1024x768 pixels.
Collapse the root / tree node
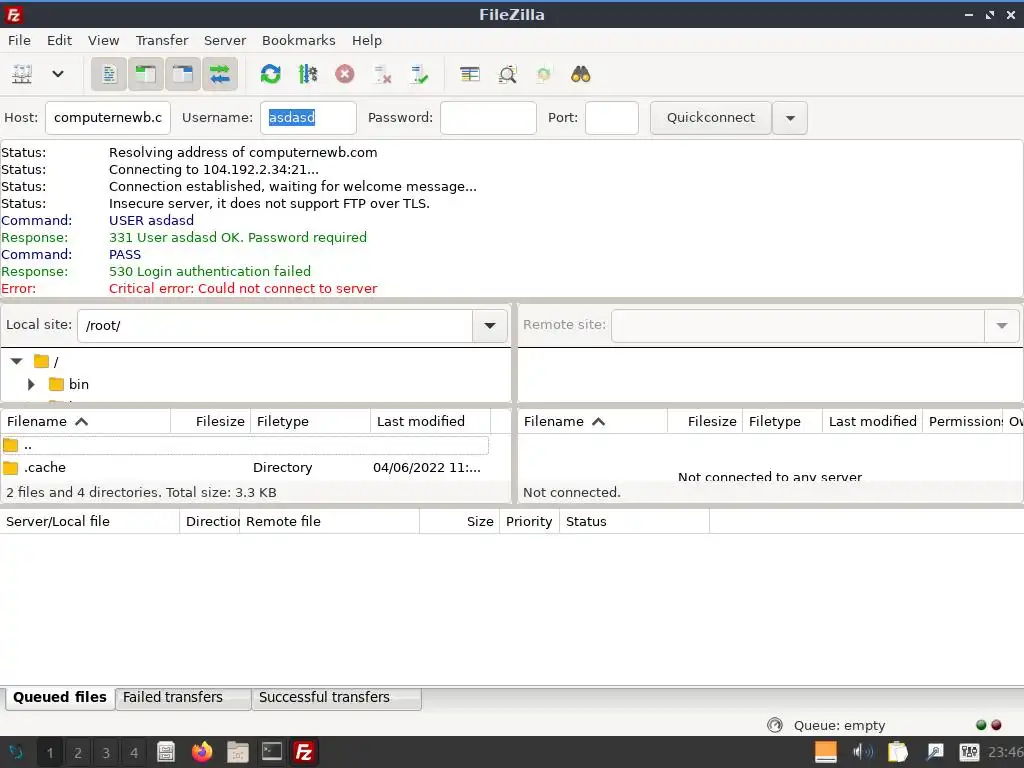click(x=17, y=361)
